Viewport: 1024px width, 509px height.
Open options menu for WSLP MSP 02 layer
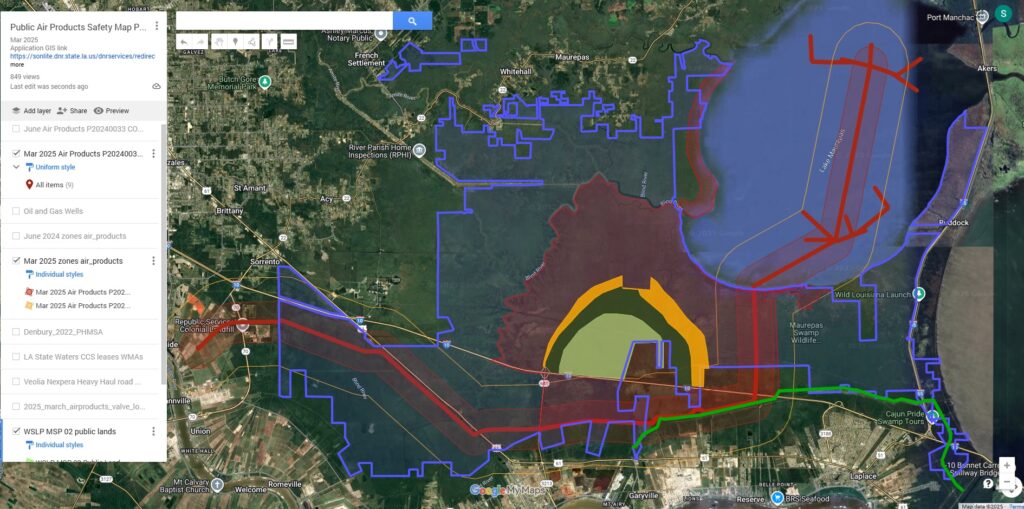[153, 431]
